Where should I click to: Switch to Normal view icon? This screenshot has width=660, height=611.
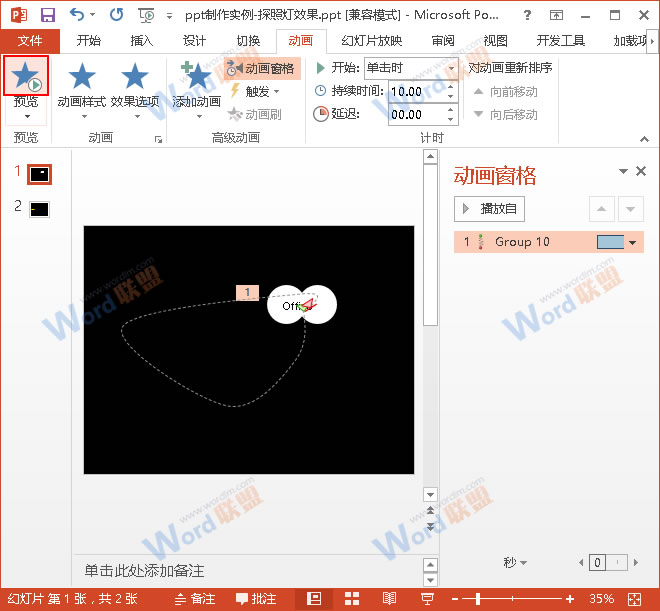pyautogui.click(x=314, y=598)
